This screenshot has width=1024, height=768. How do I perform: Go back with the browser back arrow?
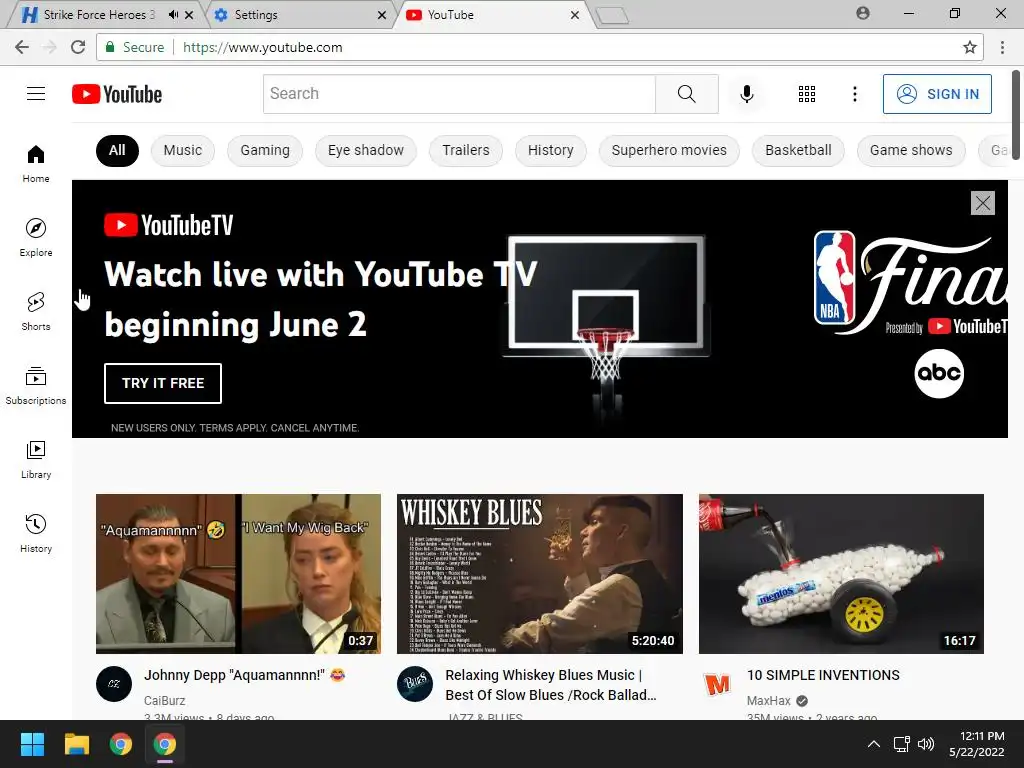click(22, 47)
